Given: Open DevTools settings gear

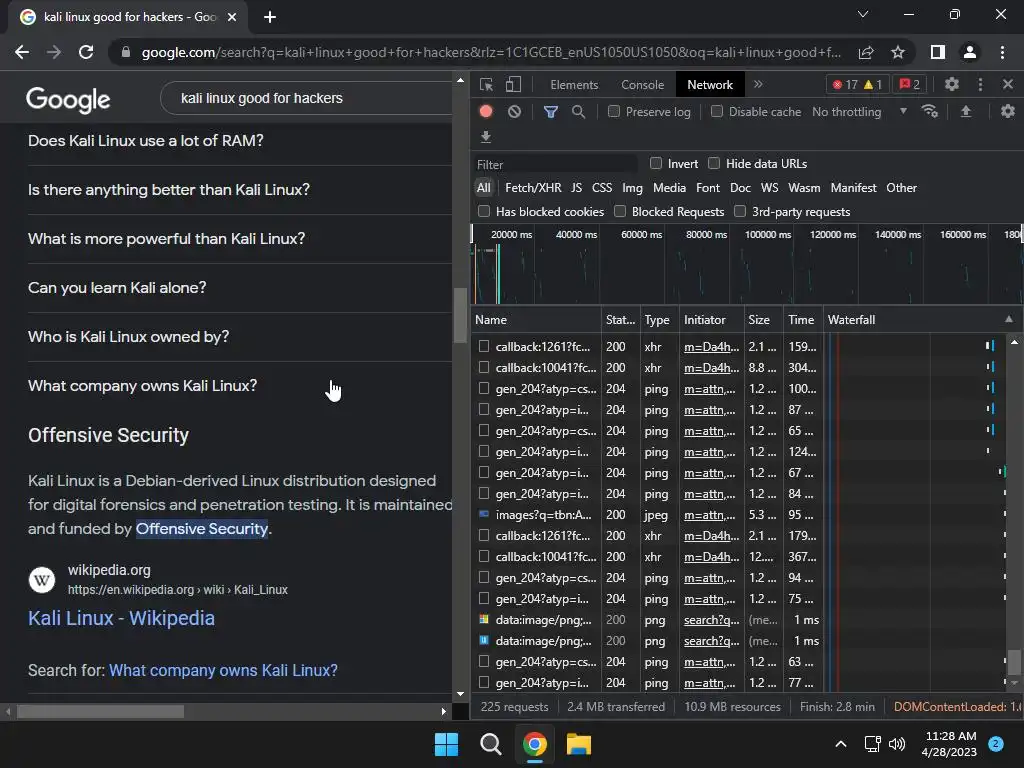Looking at the screenshot, I should [x=952, y=84].
